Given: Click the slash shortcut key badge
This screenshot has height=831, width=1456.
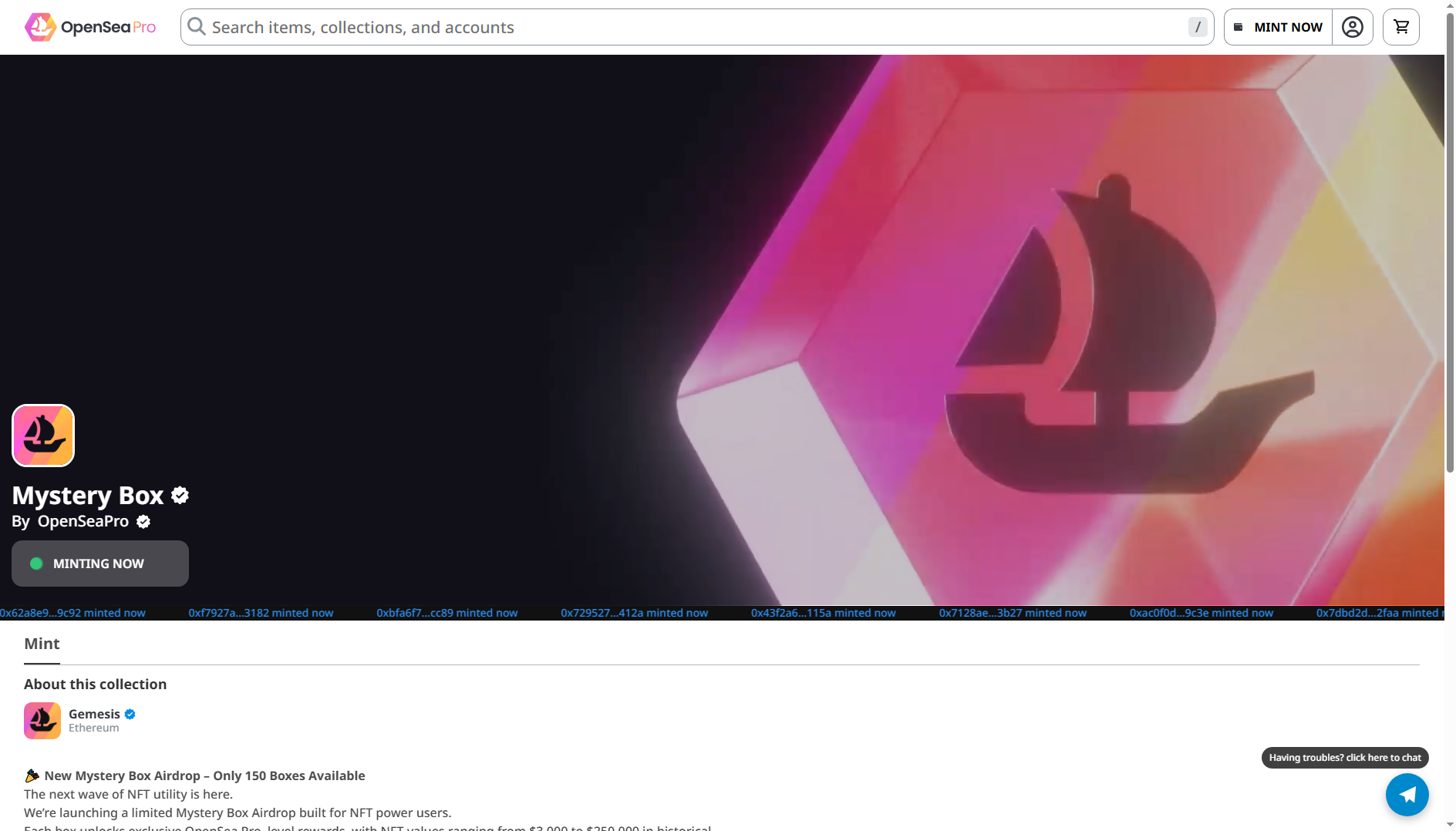Looking at the screenshot, I should point(1198,27).
